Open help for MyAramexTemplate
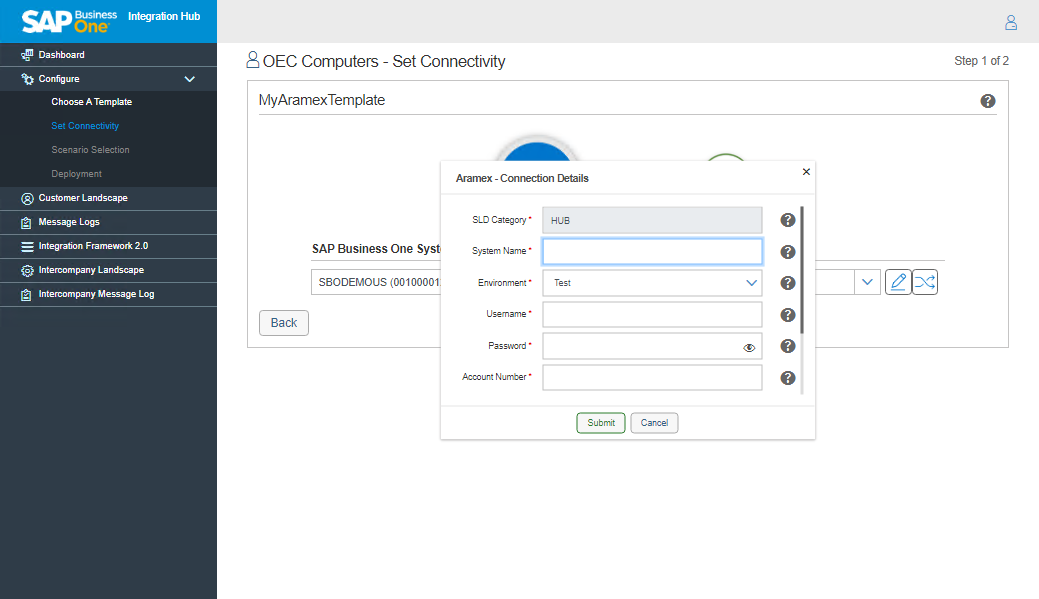This screenshot has width=1039, height=599. pos(988,101)
